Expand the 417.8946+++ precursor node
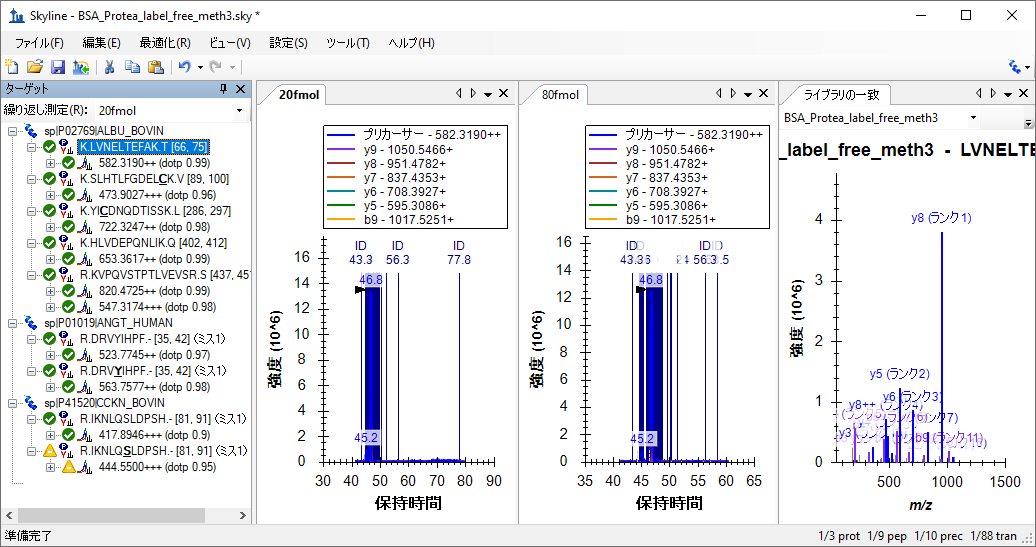Screen dimensions: 1036x547 51,435
